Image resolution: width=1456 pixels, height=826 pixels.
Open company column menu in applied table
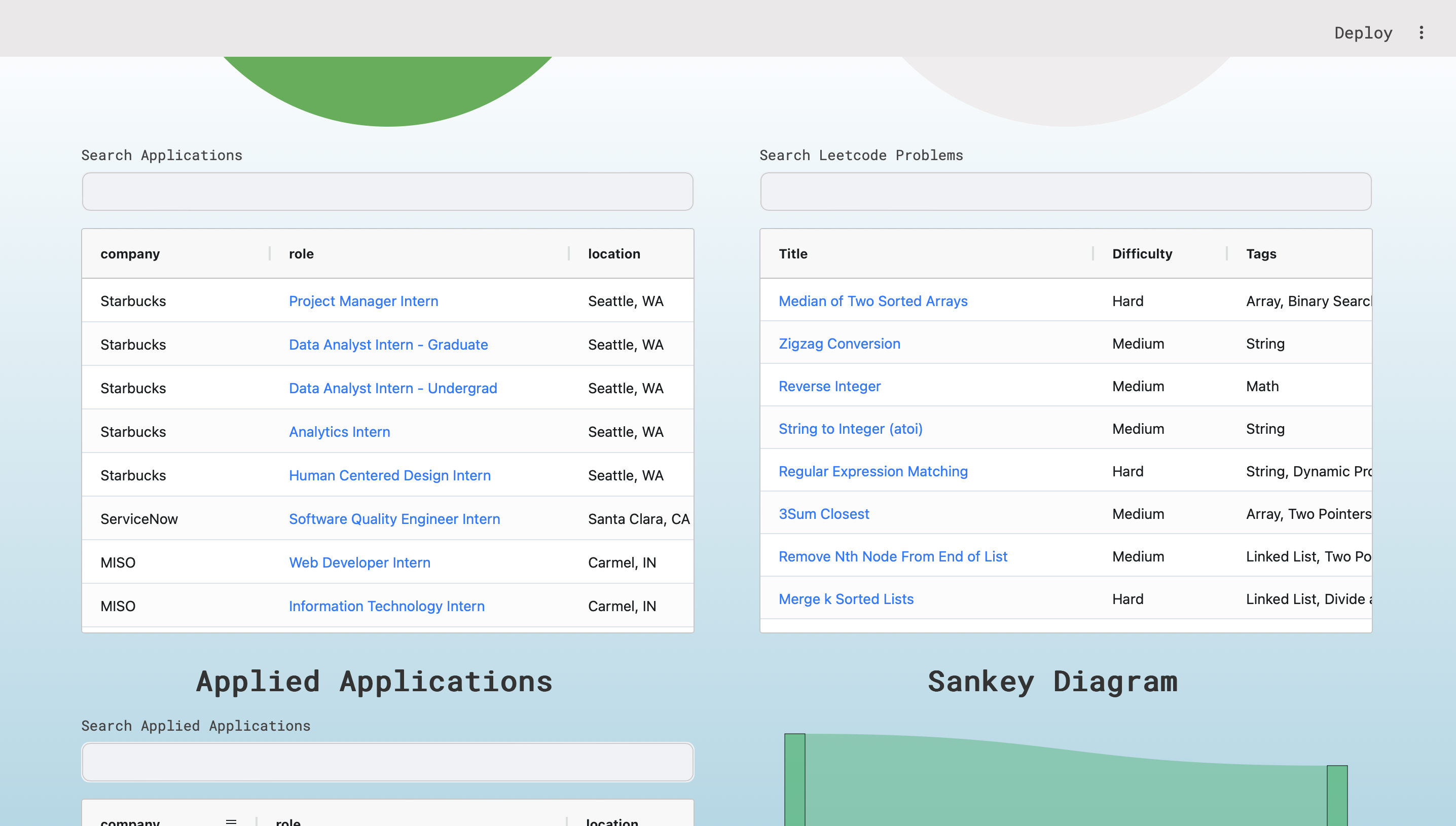coord(231,821)
